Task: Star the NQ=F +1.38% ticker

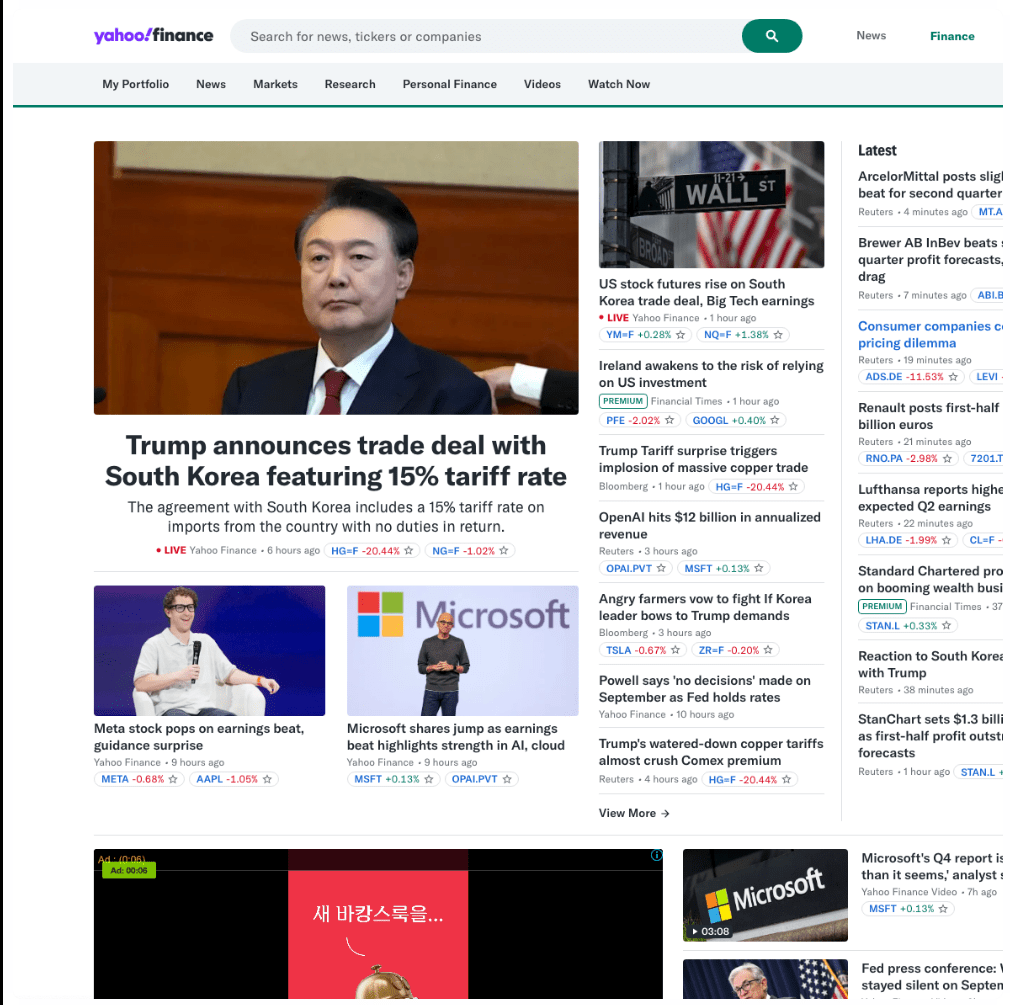Action: [778, 335]
